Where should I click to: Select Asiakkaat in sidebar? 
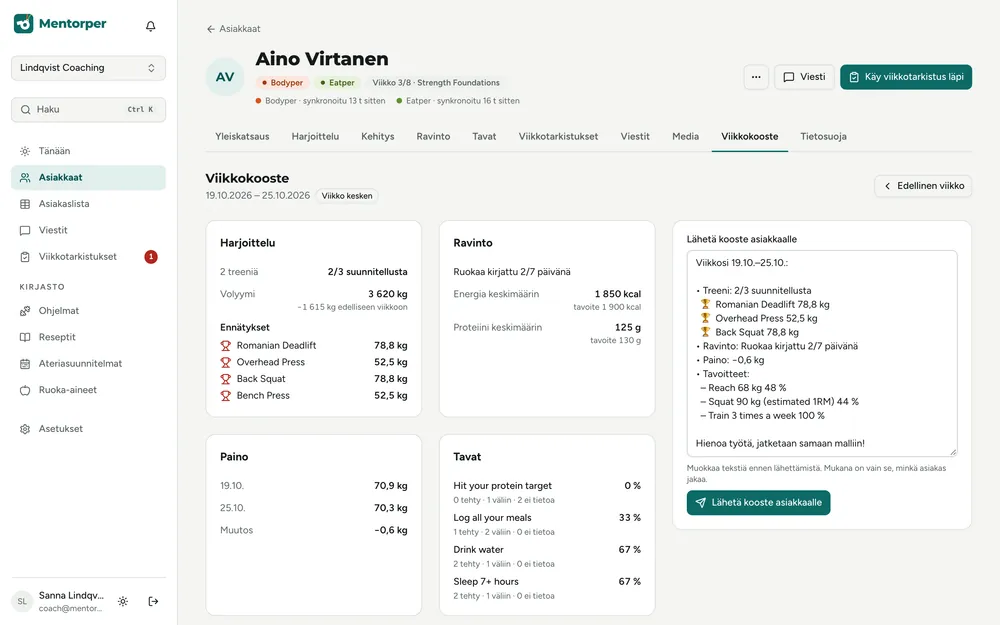[88, 177]
